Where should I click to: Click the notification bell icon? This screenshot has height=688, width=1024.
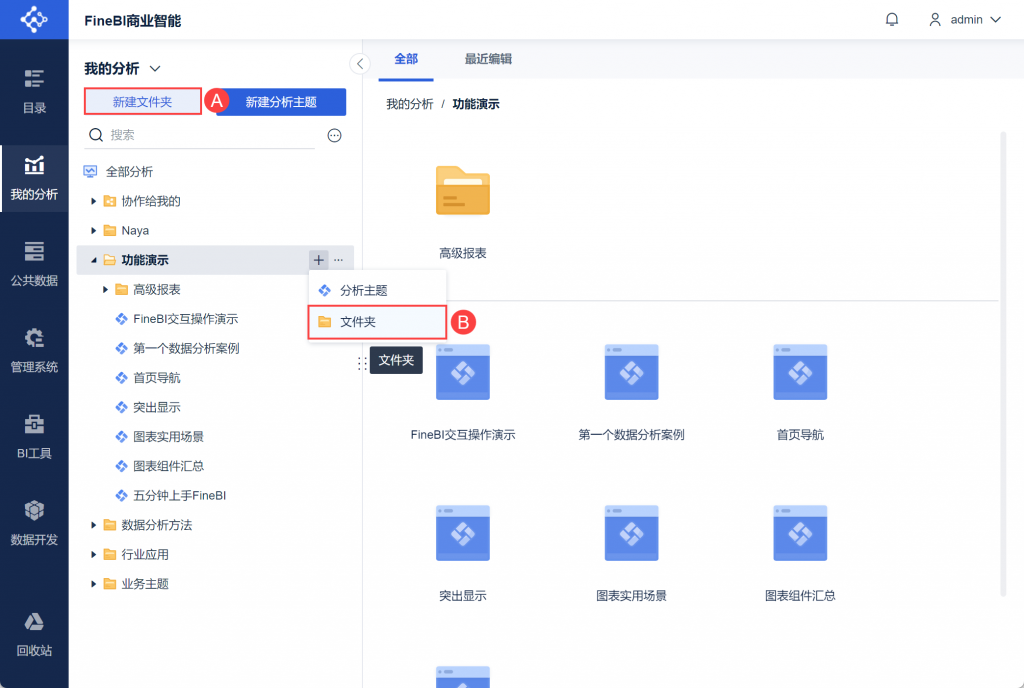coord(891,20)
